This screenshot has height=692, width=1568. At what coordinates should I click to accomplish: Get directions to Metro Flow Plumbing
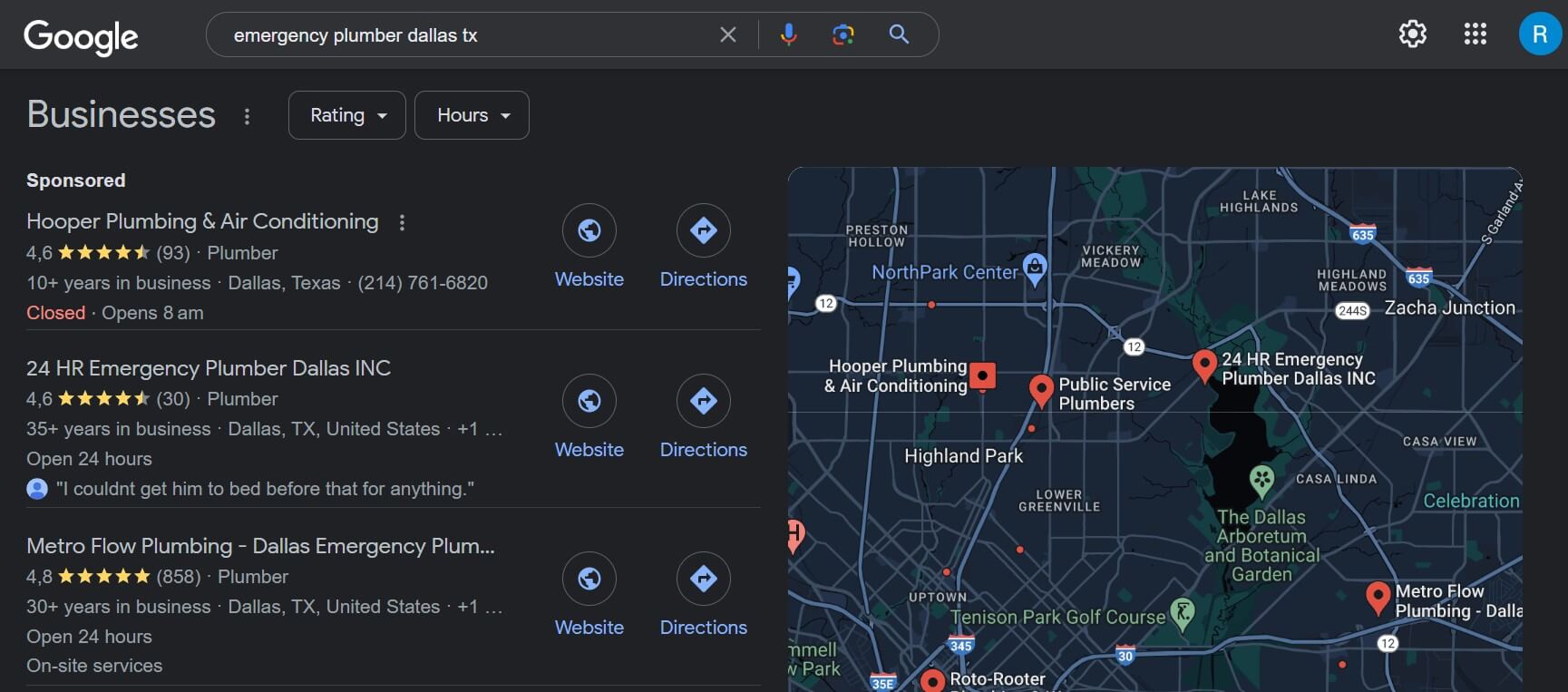[x=704, y=579]
